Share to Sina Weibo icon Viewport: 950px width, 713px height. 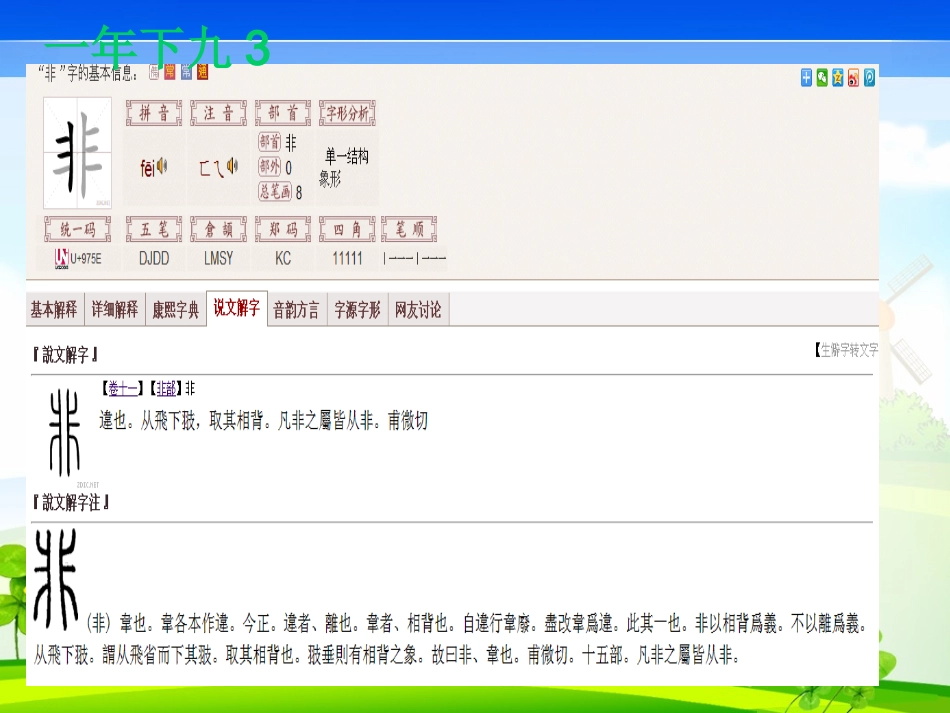click(x=853, y=78)
